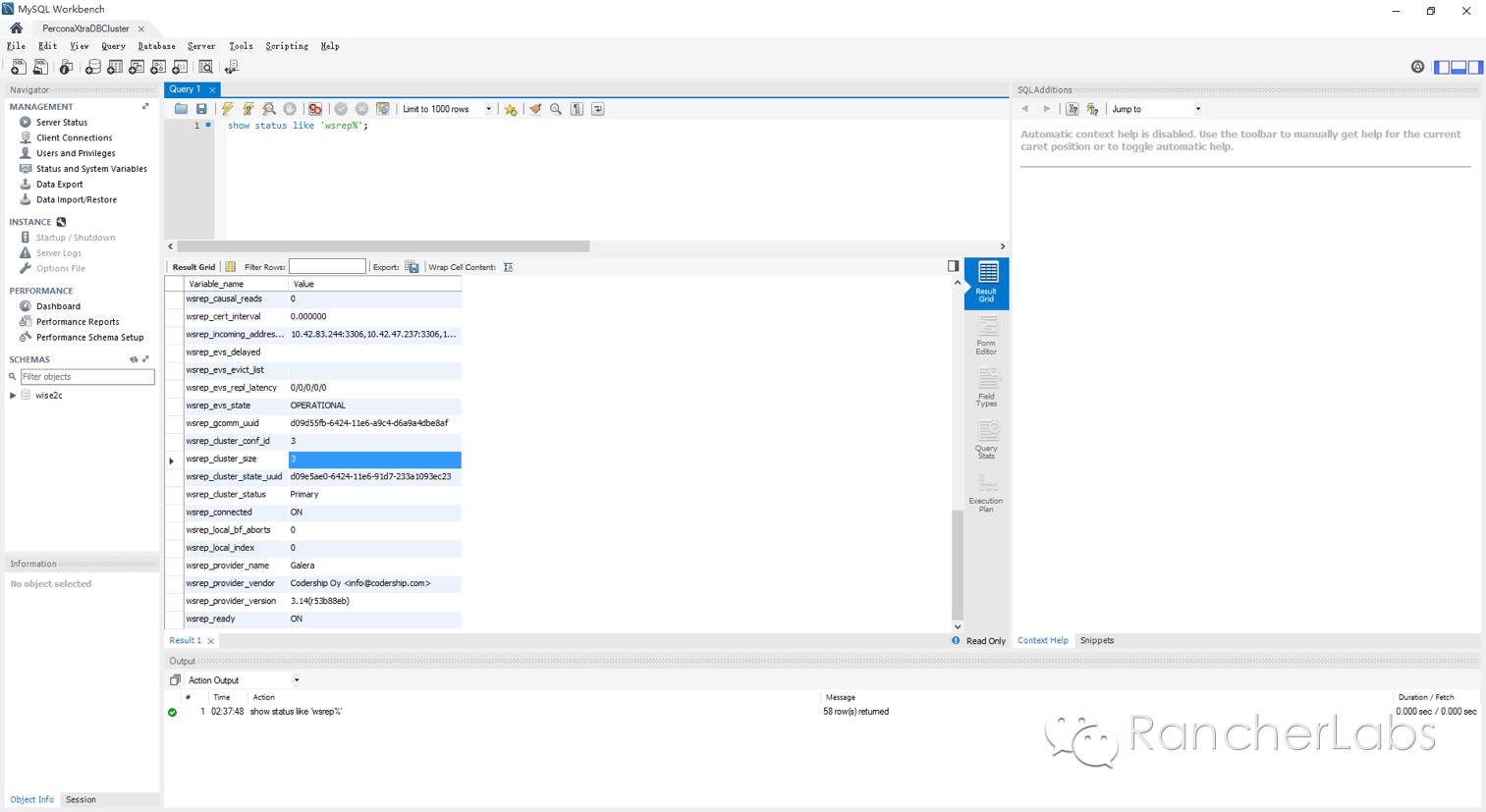This screenshot has width=1486, height=812.
Task: Open the Query menu
Action: [113, 46]
